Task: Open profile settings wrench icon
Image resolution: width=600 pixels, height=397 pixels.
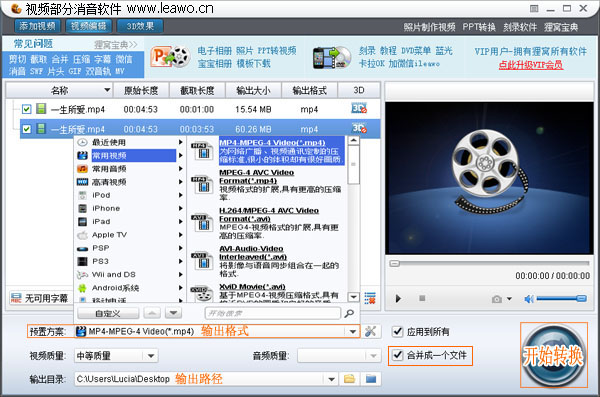Action: point(370,332)
